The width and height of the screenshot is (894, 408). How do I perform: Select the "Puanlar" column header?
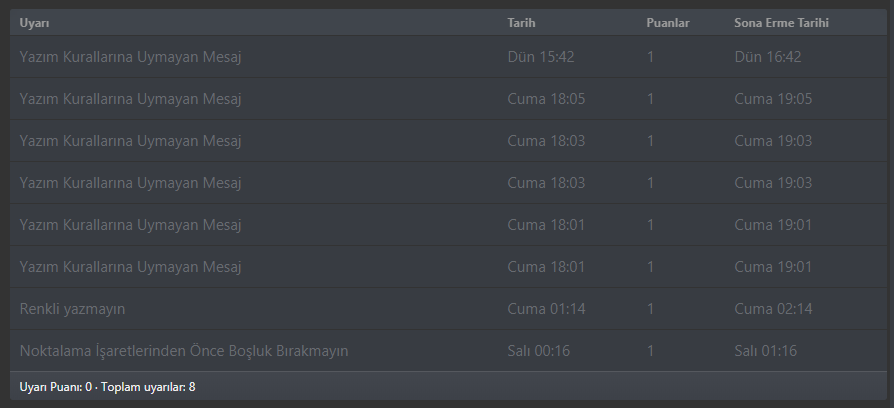tap(668, 23)
